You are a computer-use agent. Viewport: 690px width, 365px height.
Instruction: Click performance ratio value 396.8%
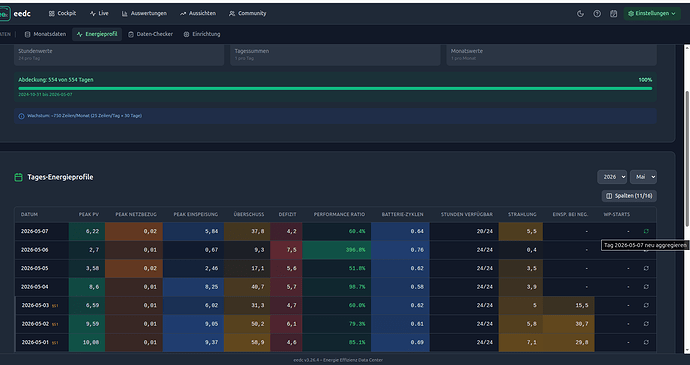[x=356, y=250]
